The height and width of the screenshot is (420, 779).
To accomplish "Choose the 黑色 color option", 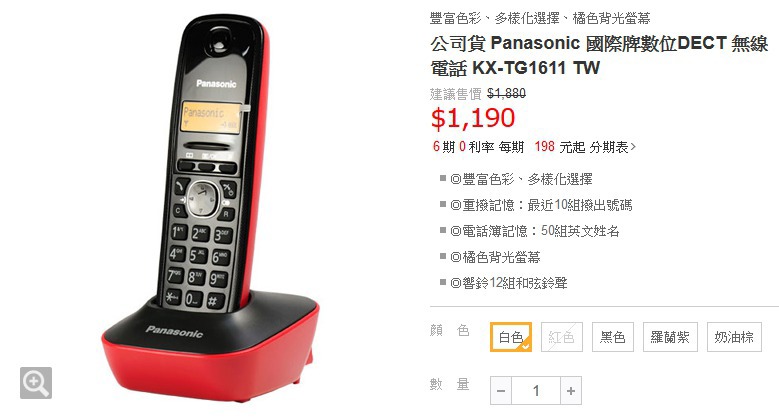I will click(613, 337).
